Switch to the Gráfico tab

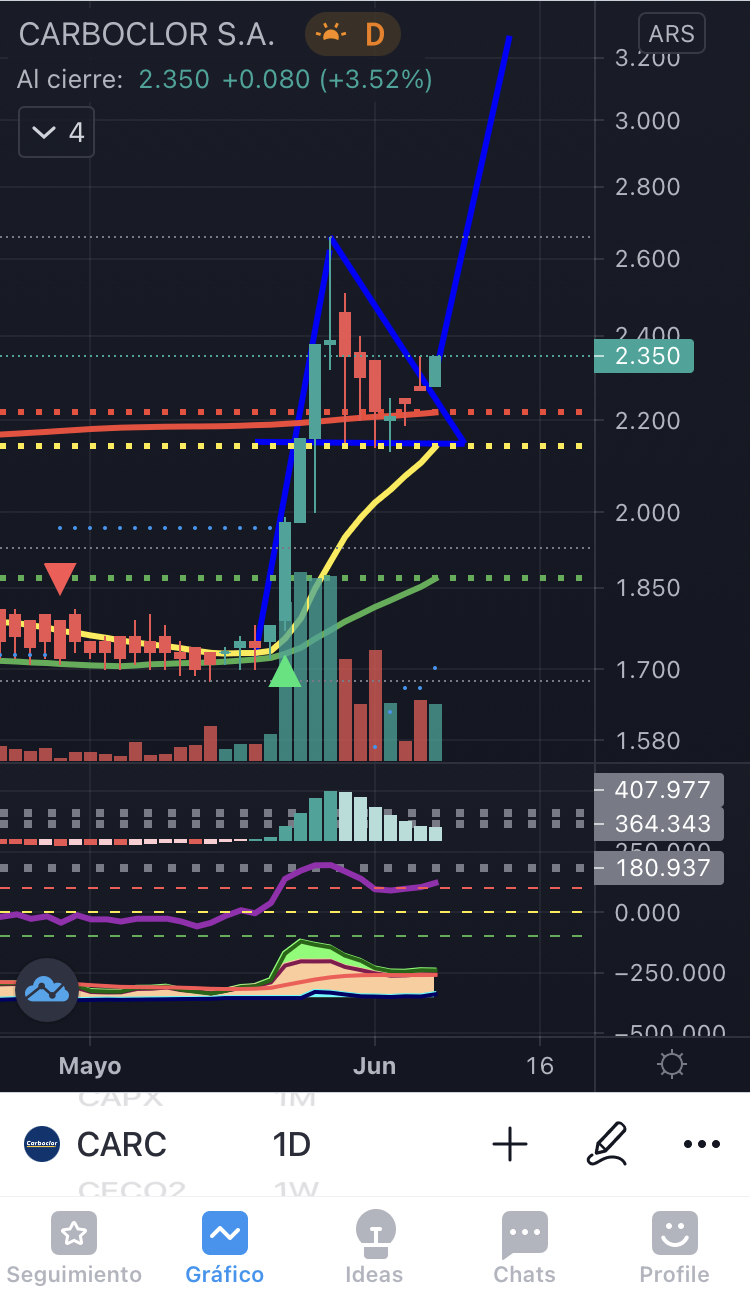tap(225, 1248)
